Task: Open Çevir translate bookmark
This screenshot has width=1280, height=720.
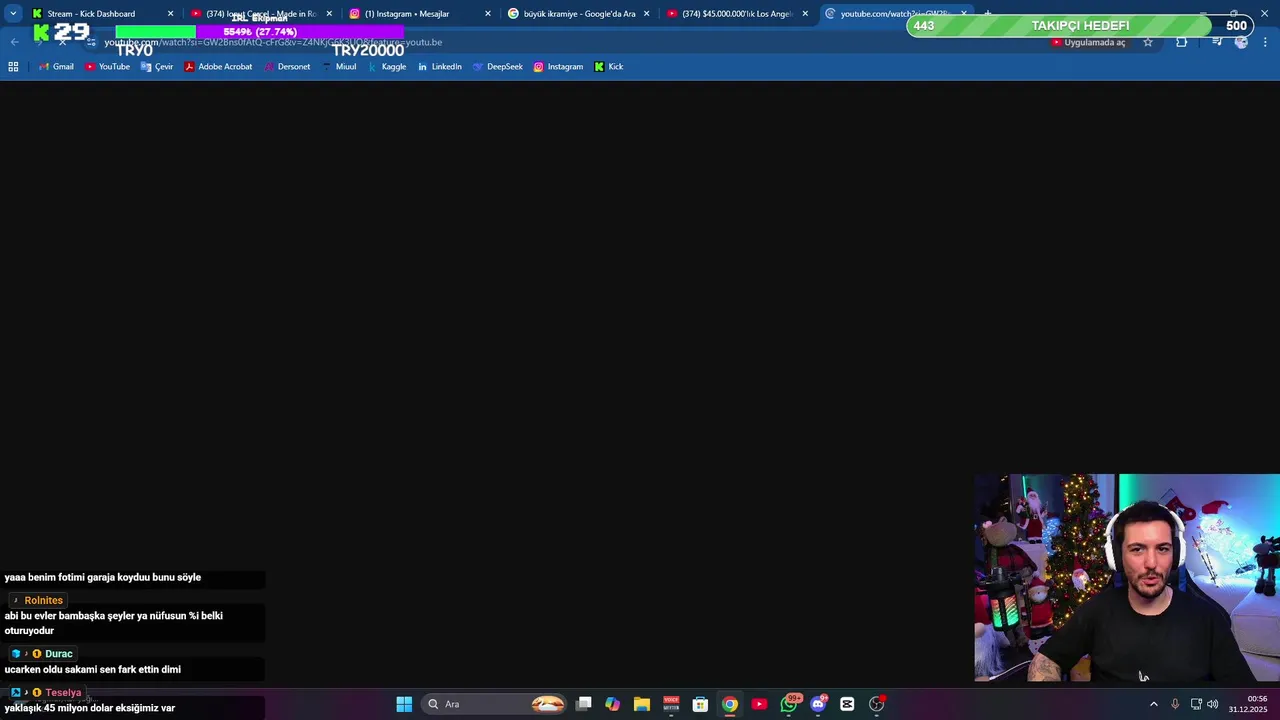Action: (x=157, y=67)
